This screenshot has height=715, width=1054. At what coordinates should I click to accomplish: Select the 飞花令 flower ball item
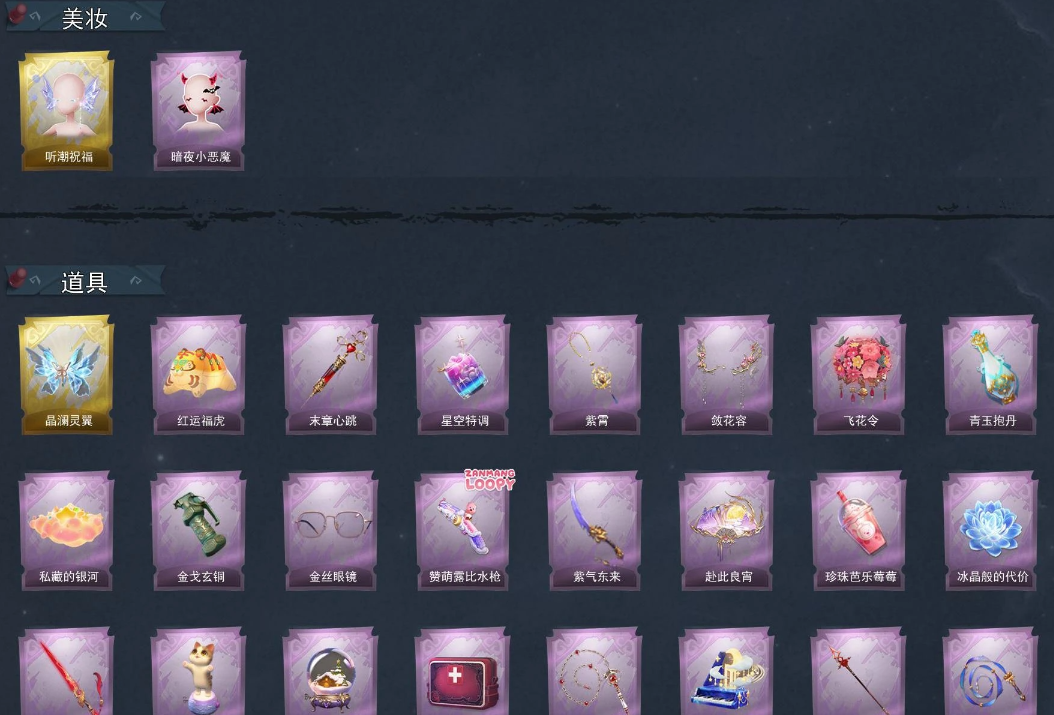coord(858,375)
